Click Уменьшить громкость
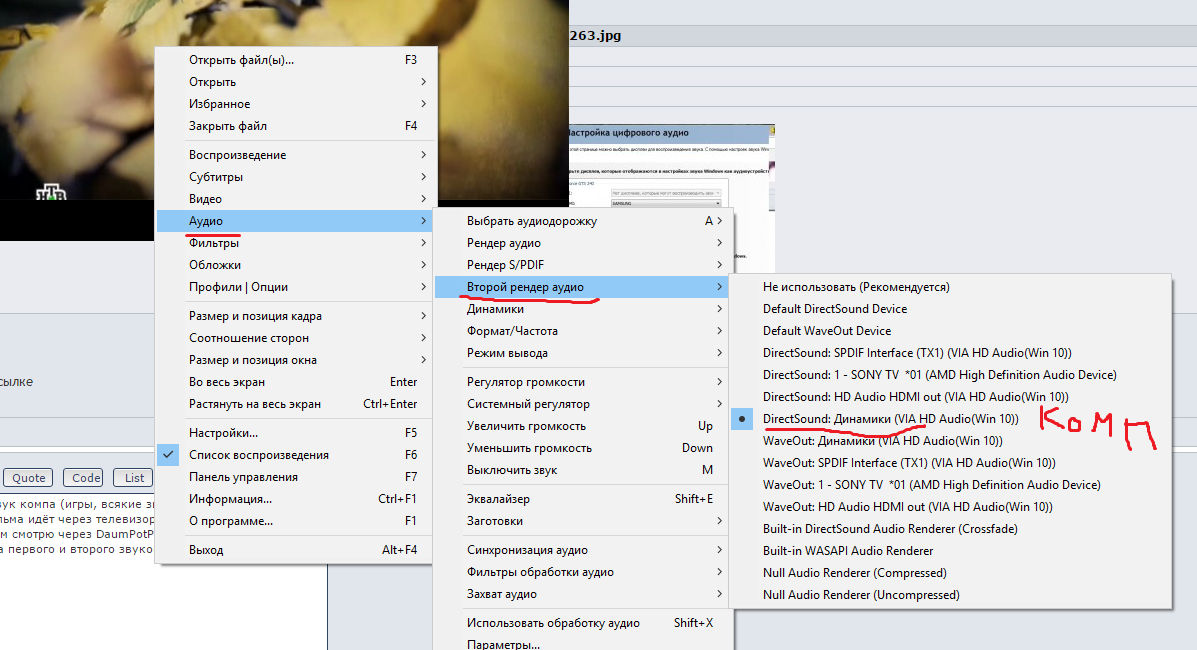1197x650 pixels. click(582, 448)
